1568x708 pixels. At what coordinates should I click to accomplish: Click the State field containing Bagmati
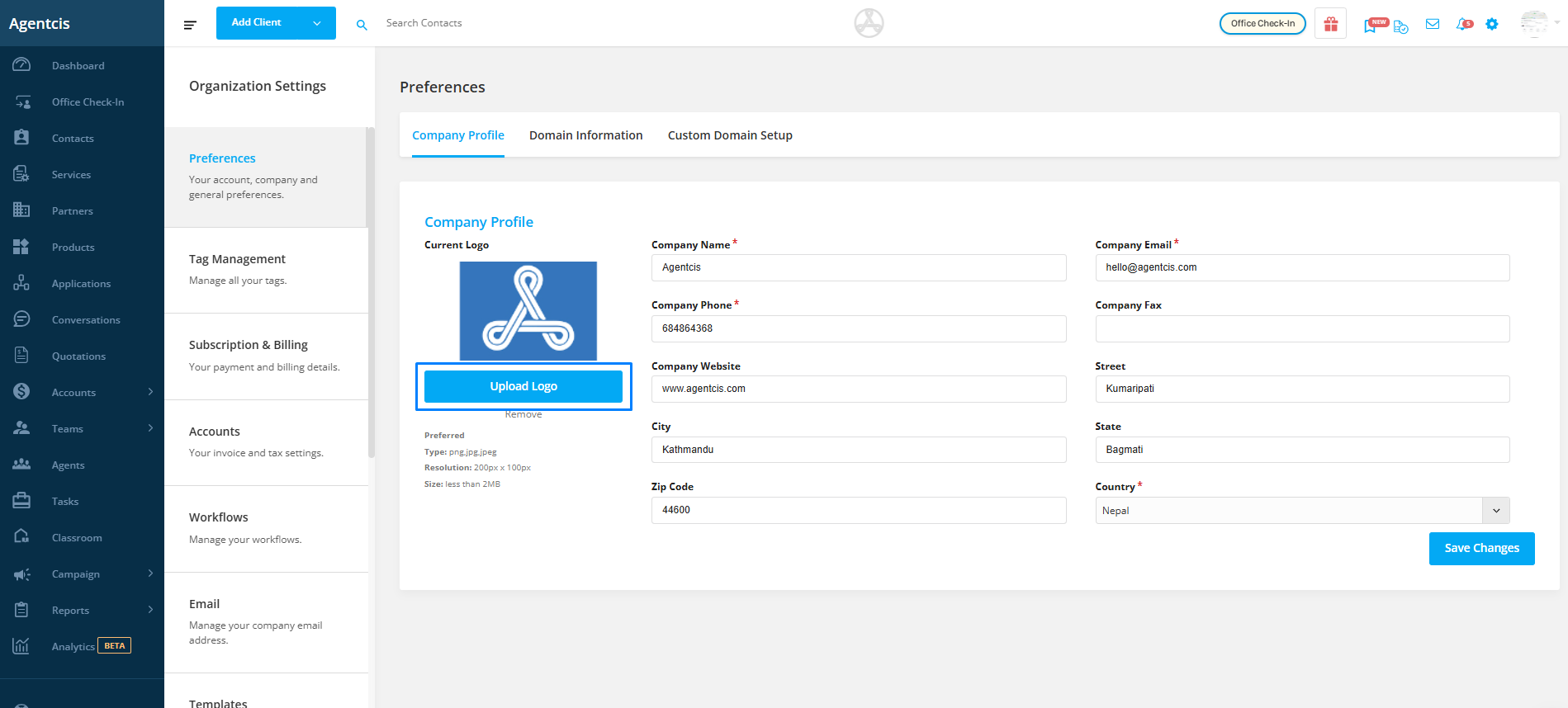coord(1302,450)
